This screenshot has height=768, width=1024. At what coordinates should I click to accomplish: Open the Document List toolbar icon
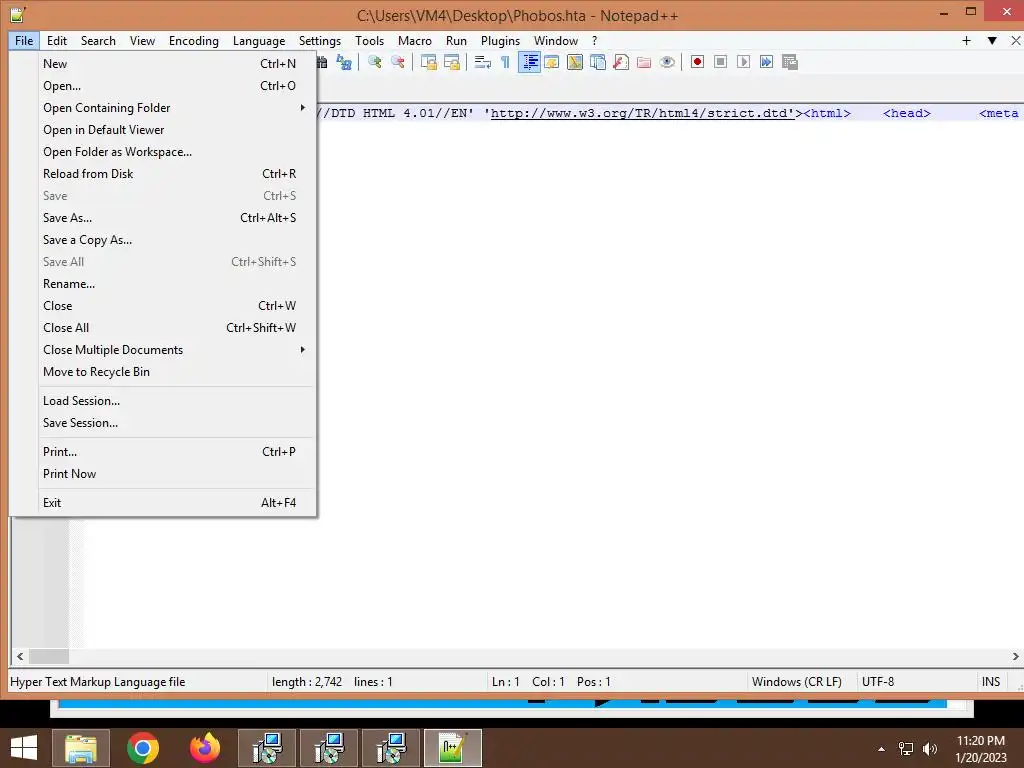tap(598, 62)
